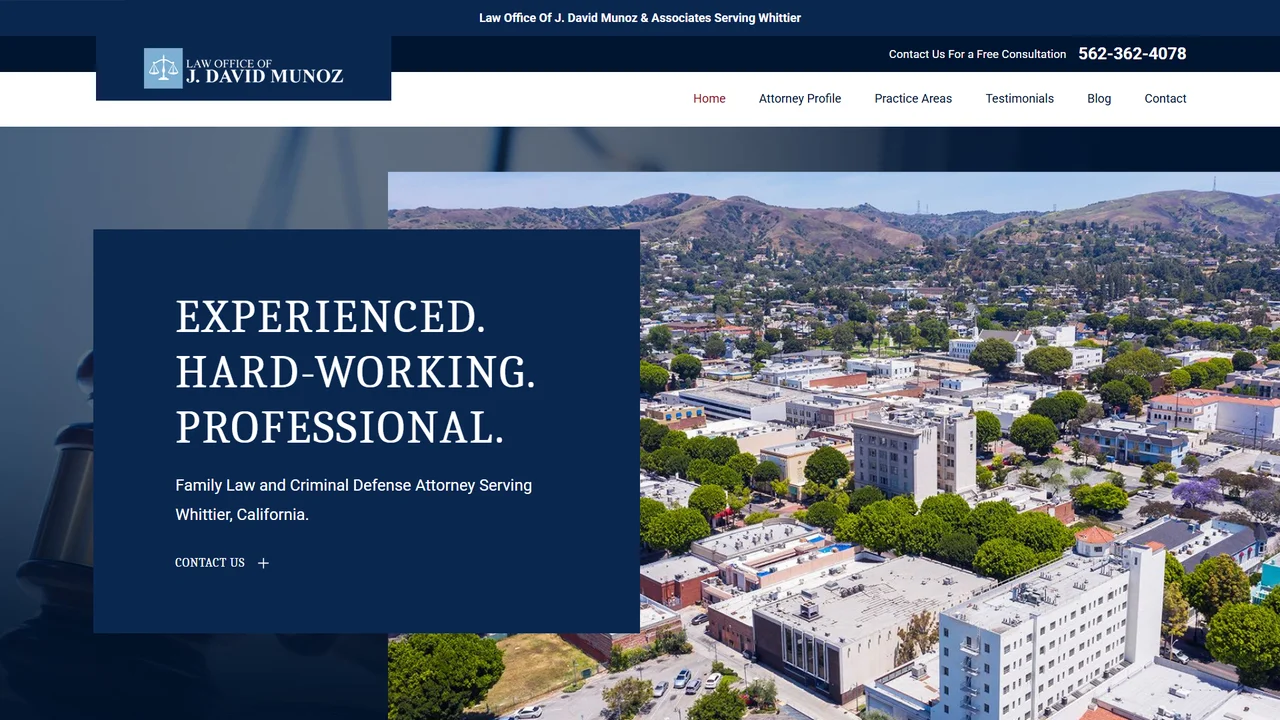Click the EXPERIENCED. headline line
Screen dimensions: 1280x720
pos(331,317)
